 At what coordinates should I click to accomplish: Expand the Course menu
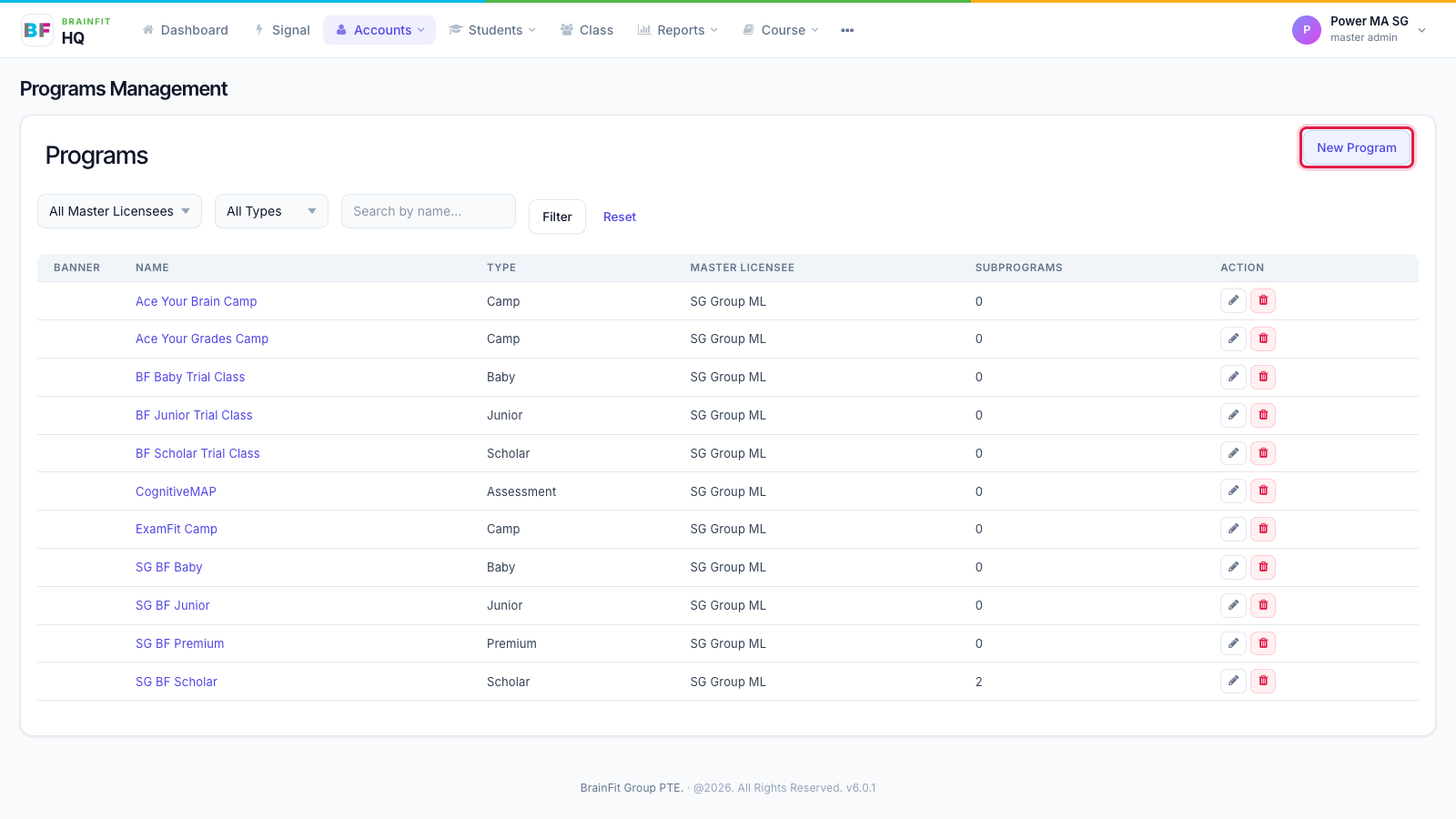tap(781, 30)
